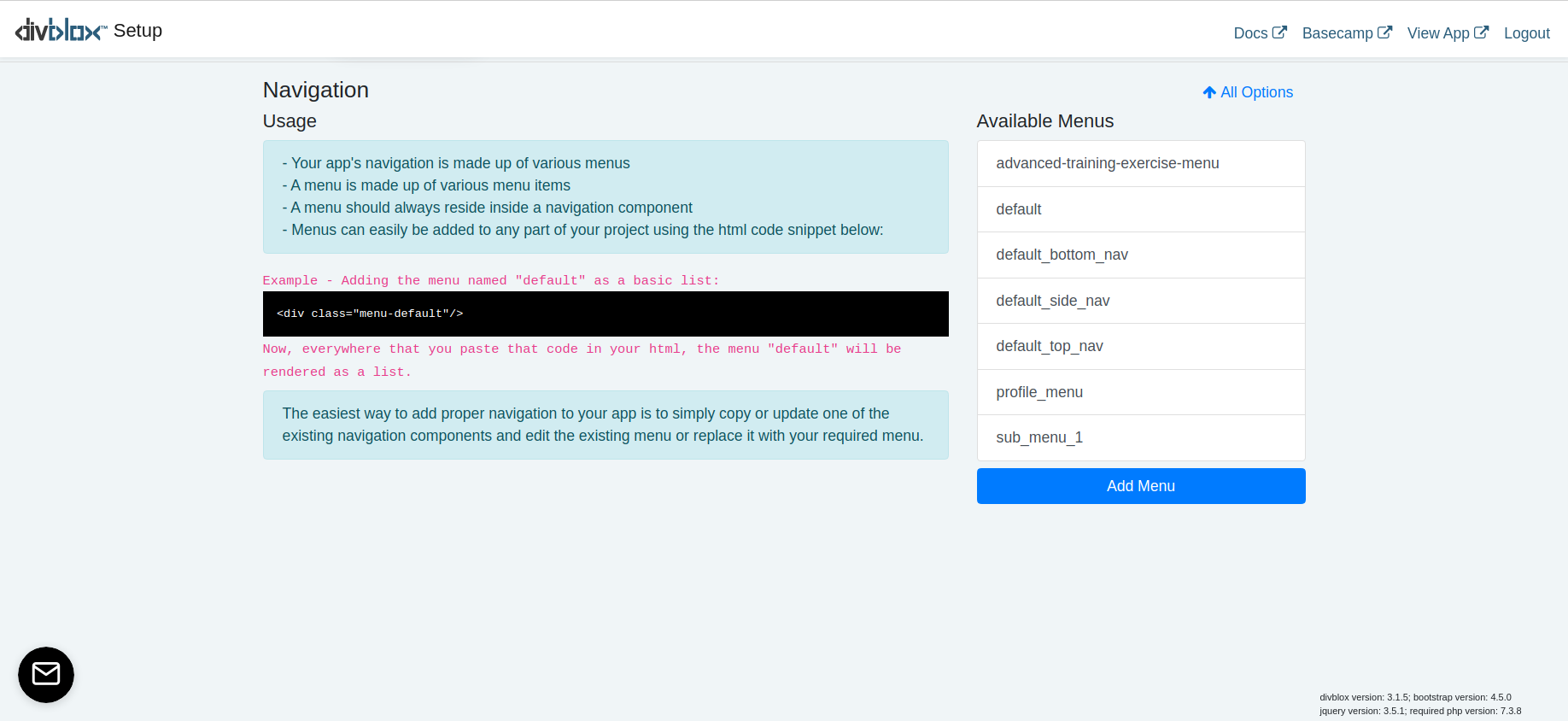This screenshot has height=721, width=1568.
Task: Open the default_top_nav menu
Action: tap(1141, 346)
